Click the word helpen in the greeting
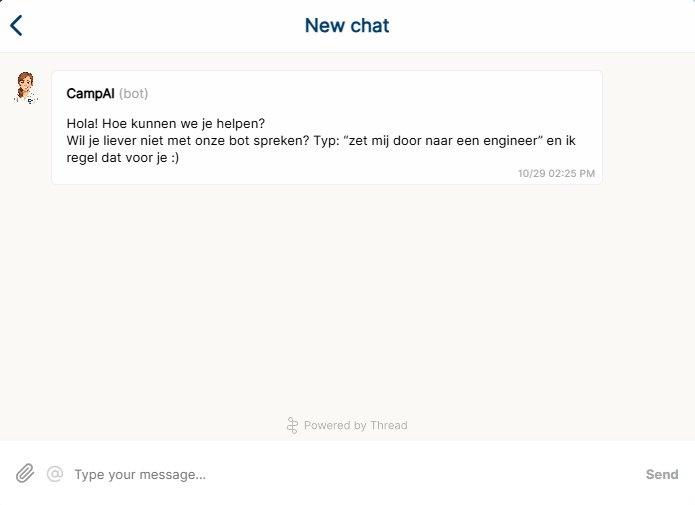The width and height of the screenshot is (695, 505). [x=242, y=124]
